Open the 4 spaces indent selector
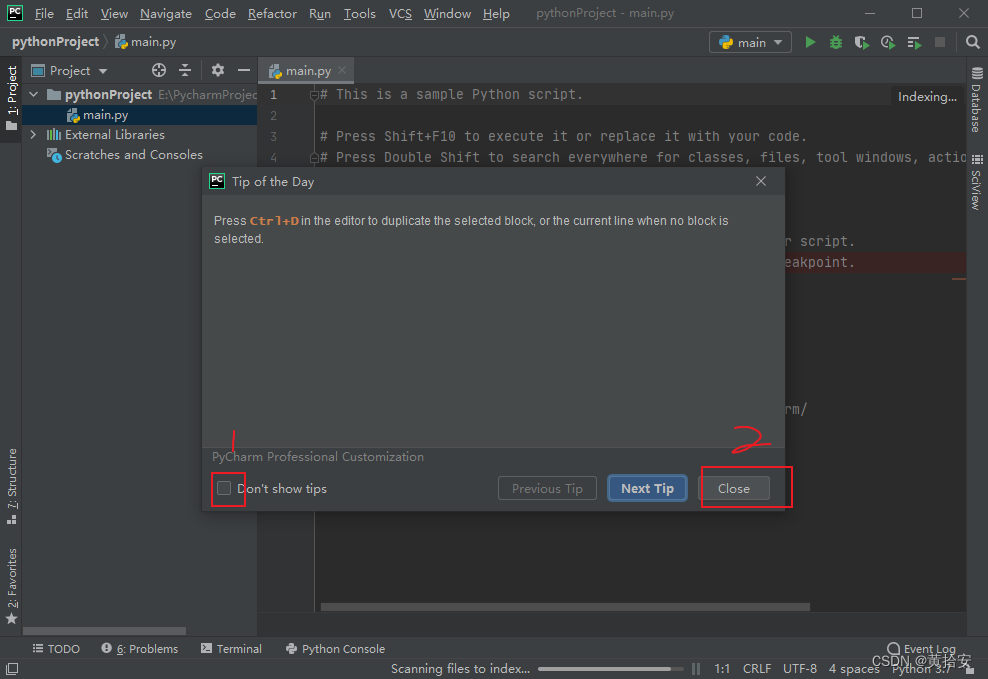 854,668
